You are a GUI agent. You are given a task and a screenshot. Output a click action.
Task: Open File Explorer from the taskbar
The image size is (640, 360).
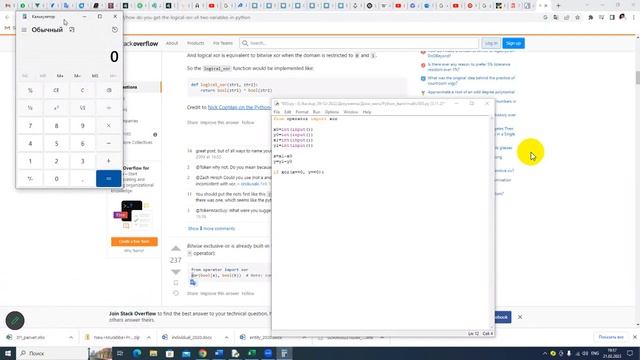click(x=153, y=353)
